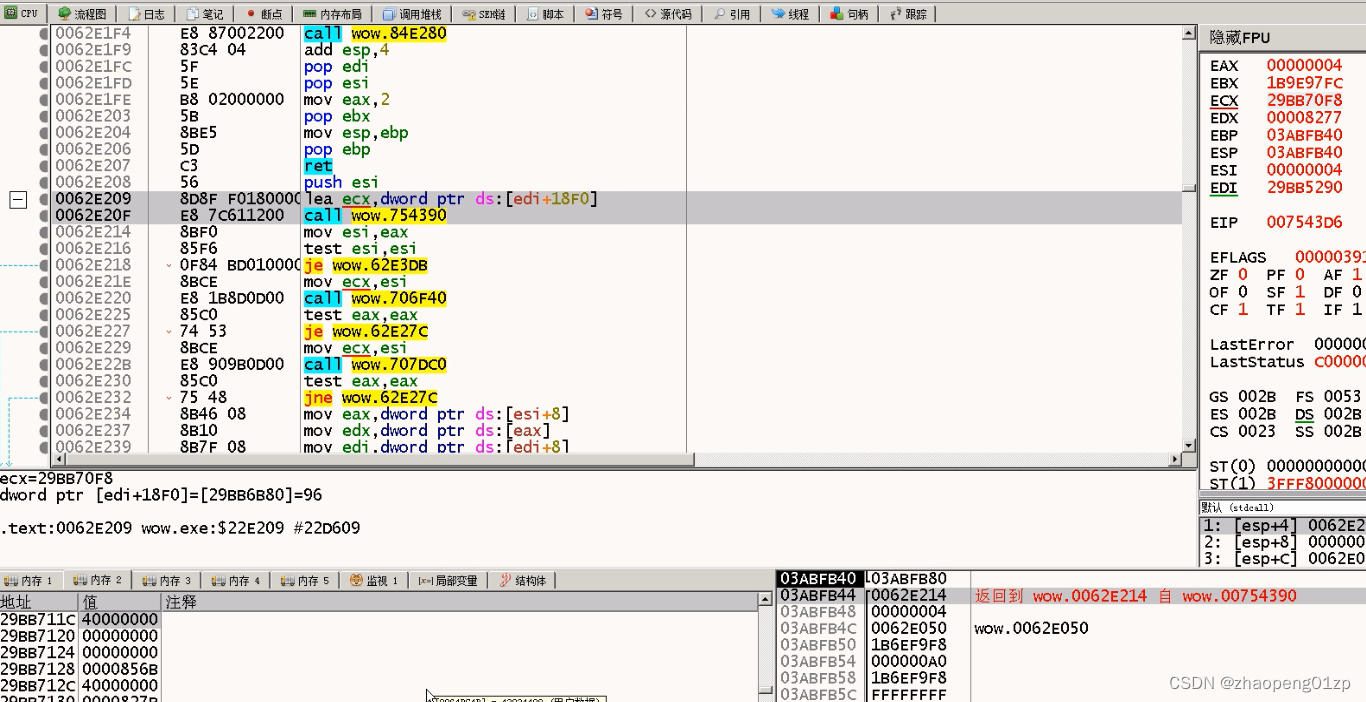The image size is (1366, 702).
Task: Switch to the 内存 2 dump tab
Action: pyautogui.click(x=99, y=580)
